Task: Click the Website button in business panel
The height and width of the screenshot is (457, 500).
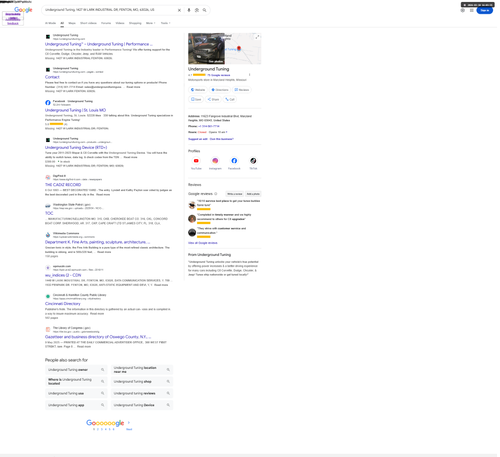Action: click(198, 90)
